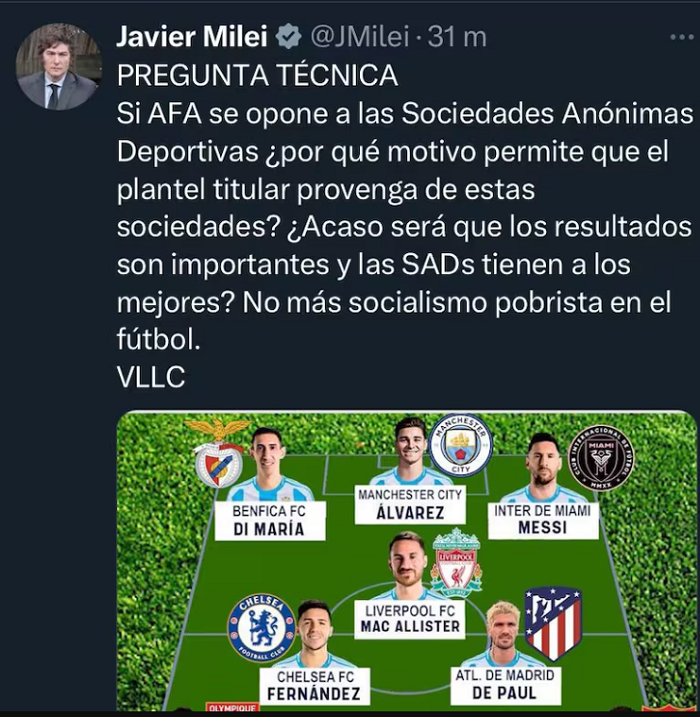
Task: Click the PREGUNTA TÉCNICA tweet text
Action: tap(257, 75)
